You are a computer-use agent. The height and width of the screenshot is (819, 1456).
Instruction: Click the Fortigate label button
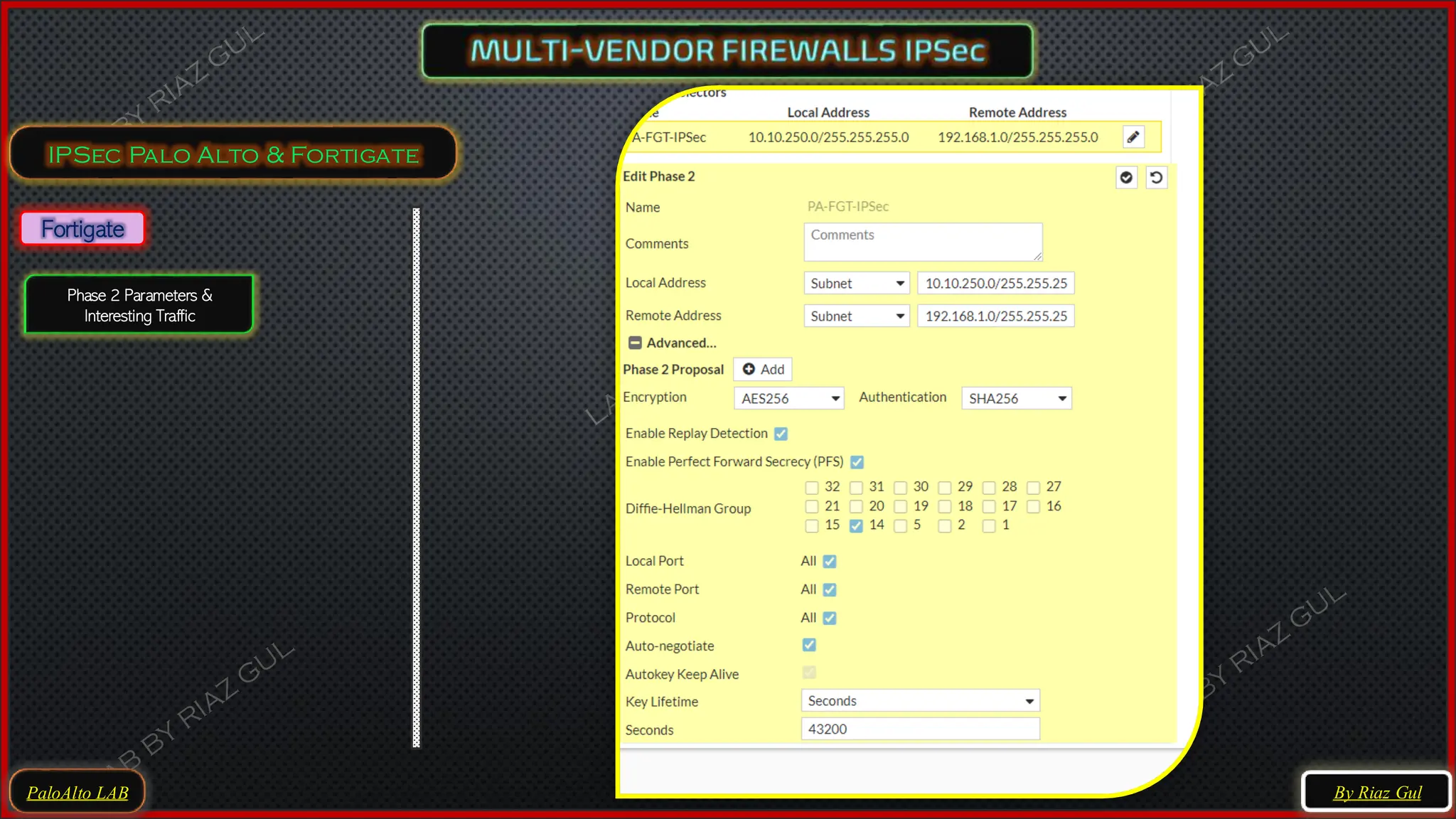pos(82,228)
